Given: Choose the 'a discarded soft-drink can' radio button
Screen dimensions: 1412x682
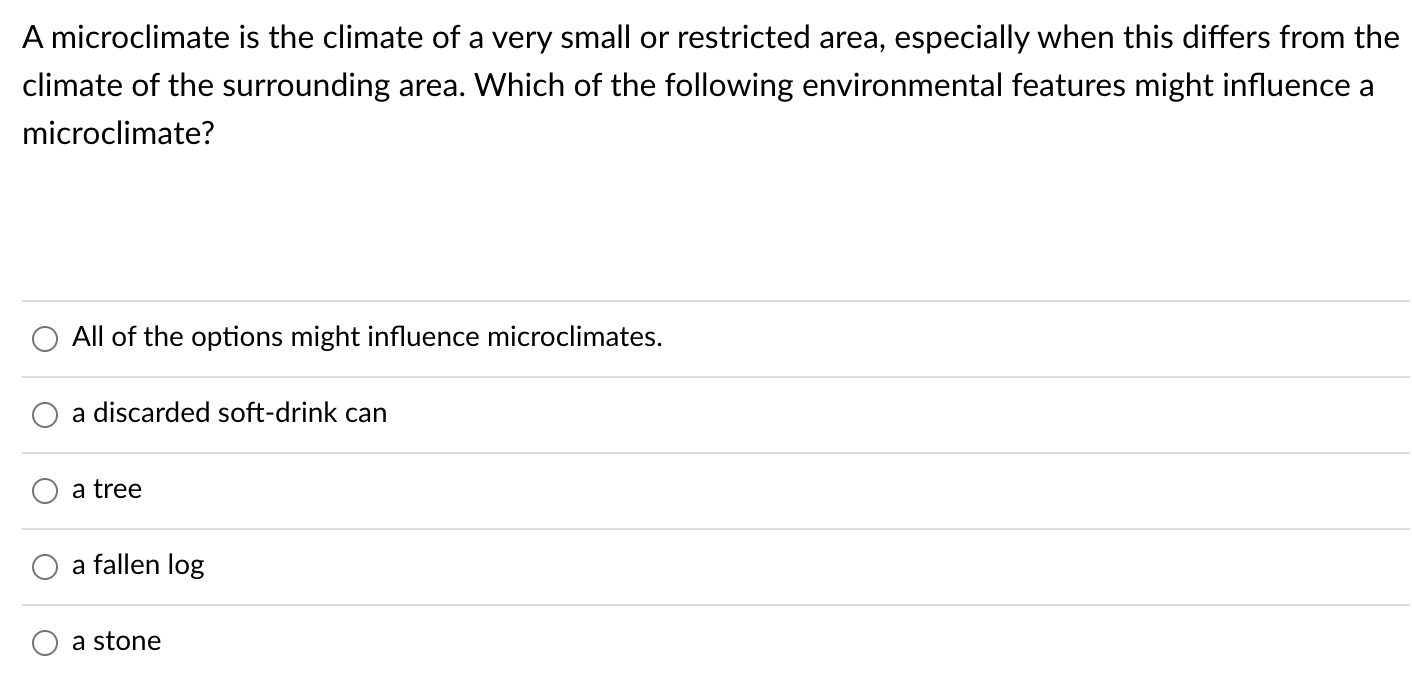Looking at the screenshot, I should (45, 416).
